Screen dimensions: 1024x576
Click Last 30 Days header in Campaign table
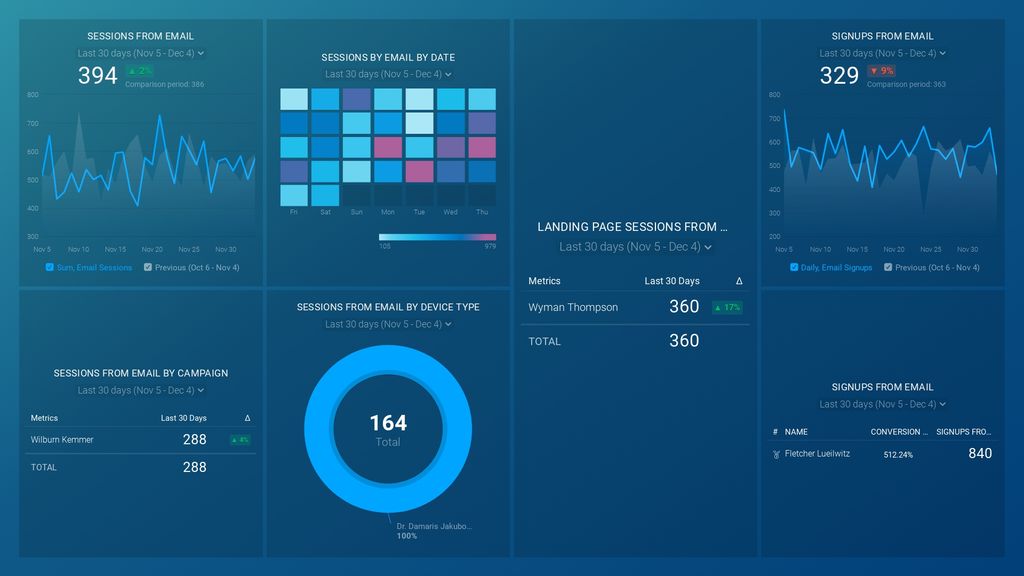coord(184,418)
